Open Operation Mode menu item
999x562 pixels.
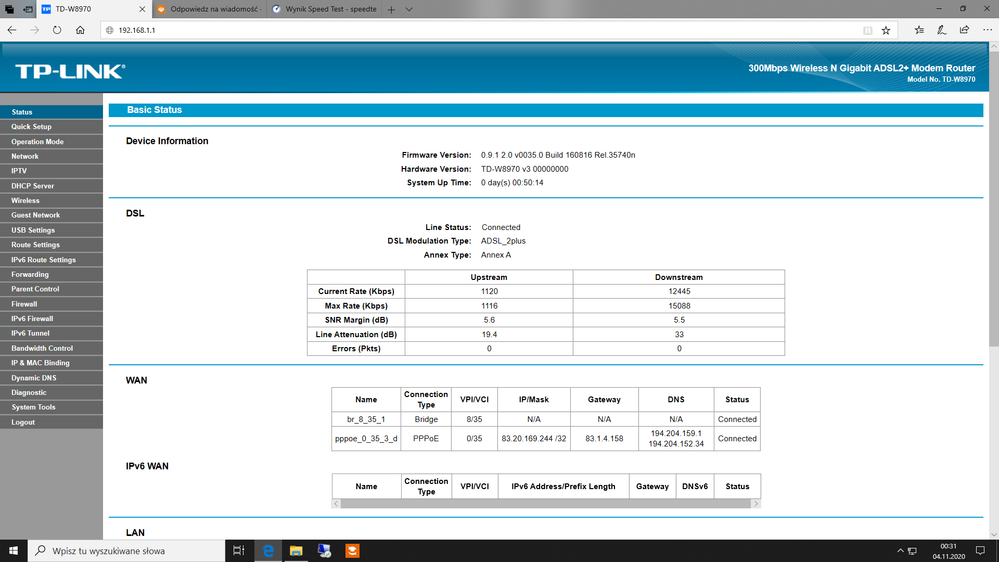click(x=51, y=141)
